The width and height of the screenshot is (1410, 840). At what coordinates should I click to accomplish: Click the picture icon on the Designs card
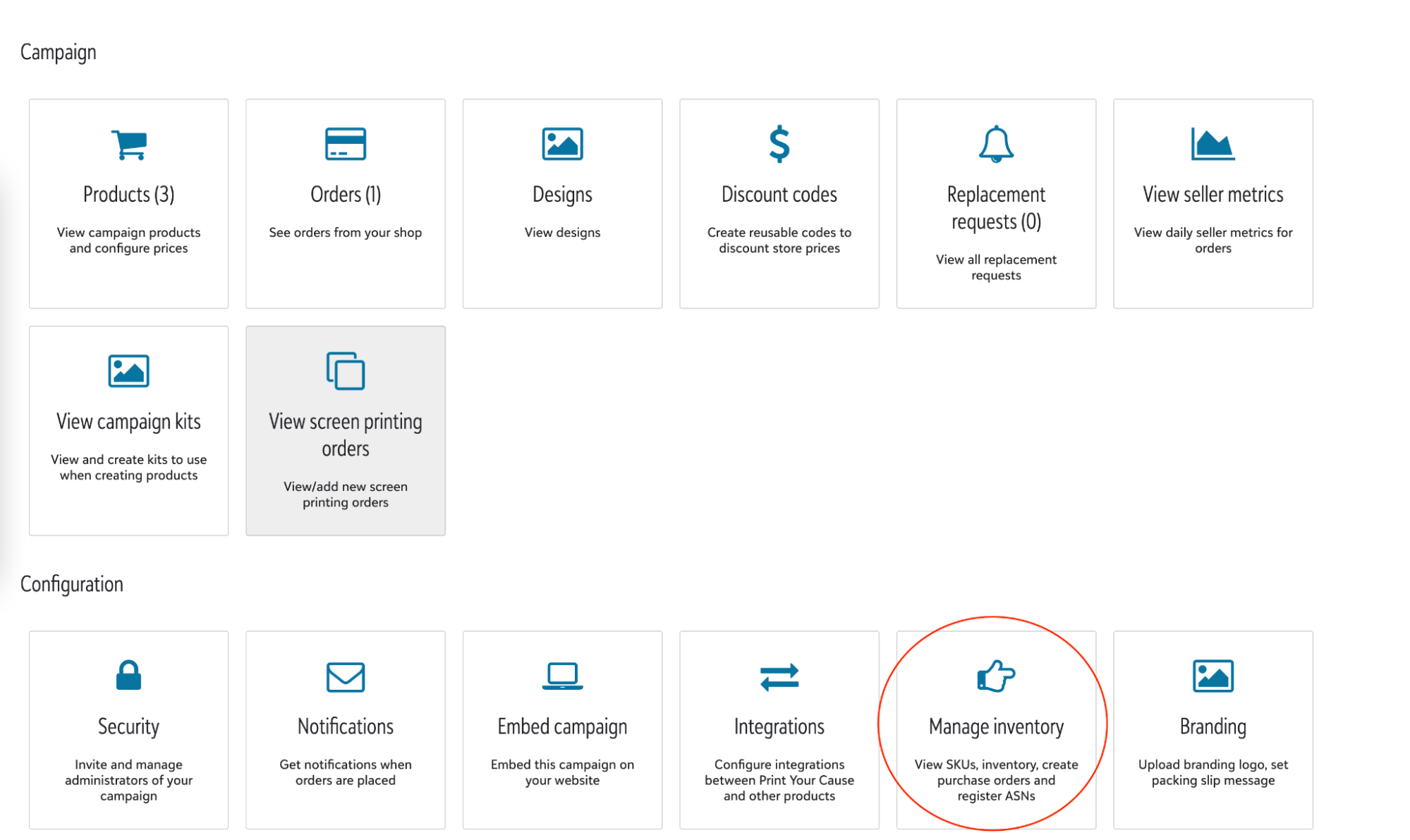click(x=562, y=144)
